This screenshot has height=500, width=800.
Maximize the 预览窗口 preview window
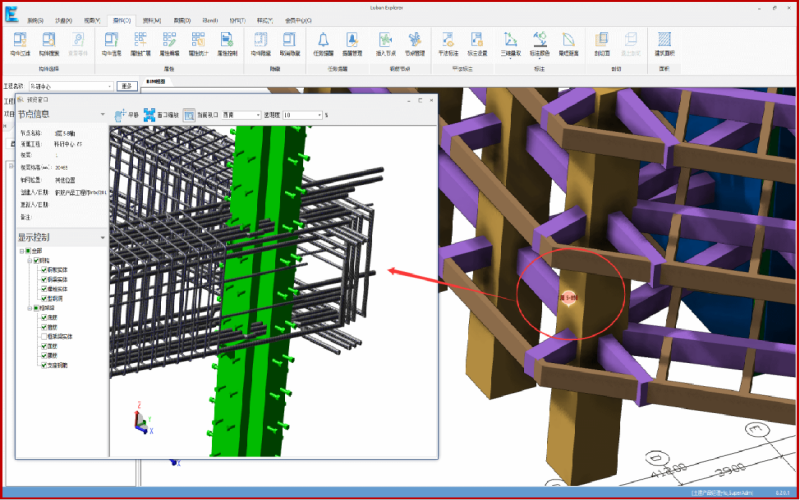420,101
